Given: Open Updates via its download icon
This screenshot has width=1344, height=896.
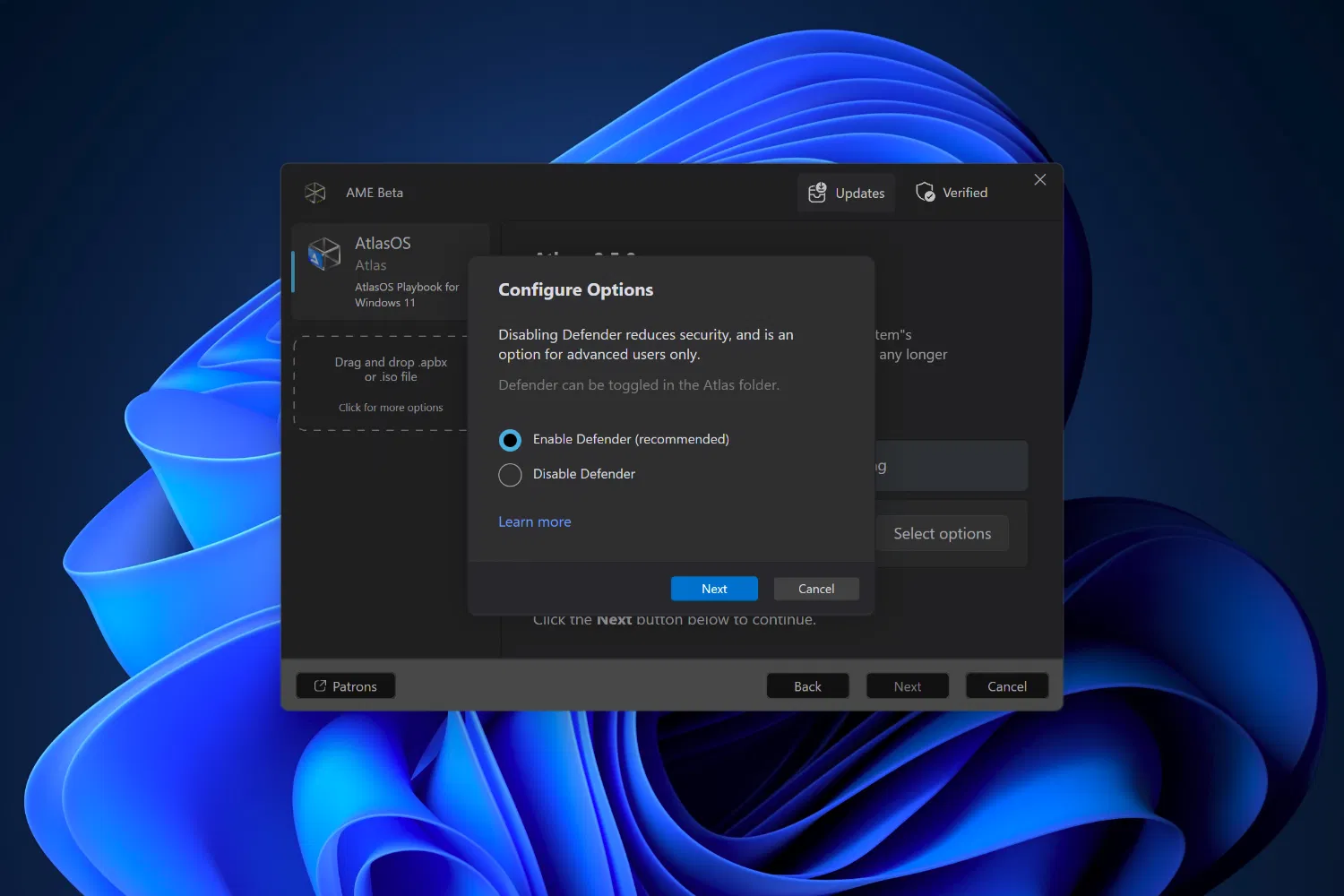Looking at the screenshot, I should [817, 193].
